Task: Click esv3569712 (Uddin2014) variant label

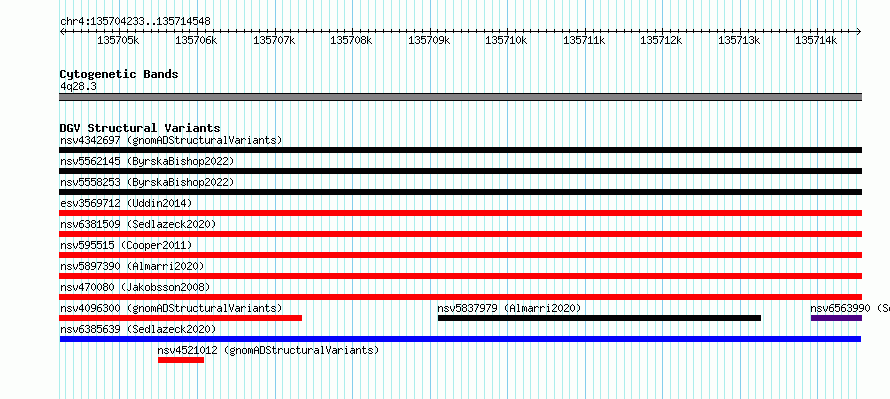Action: [126, 203]
